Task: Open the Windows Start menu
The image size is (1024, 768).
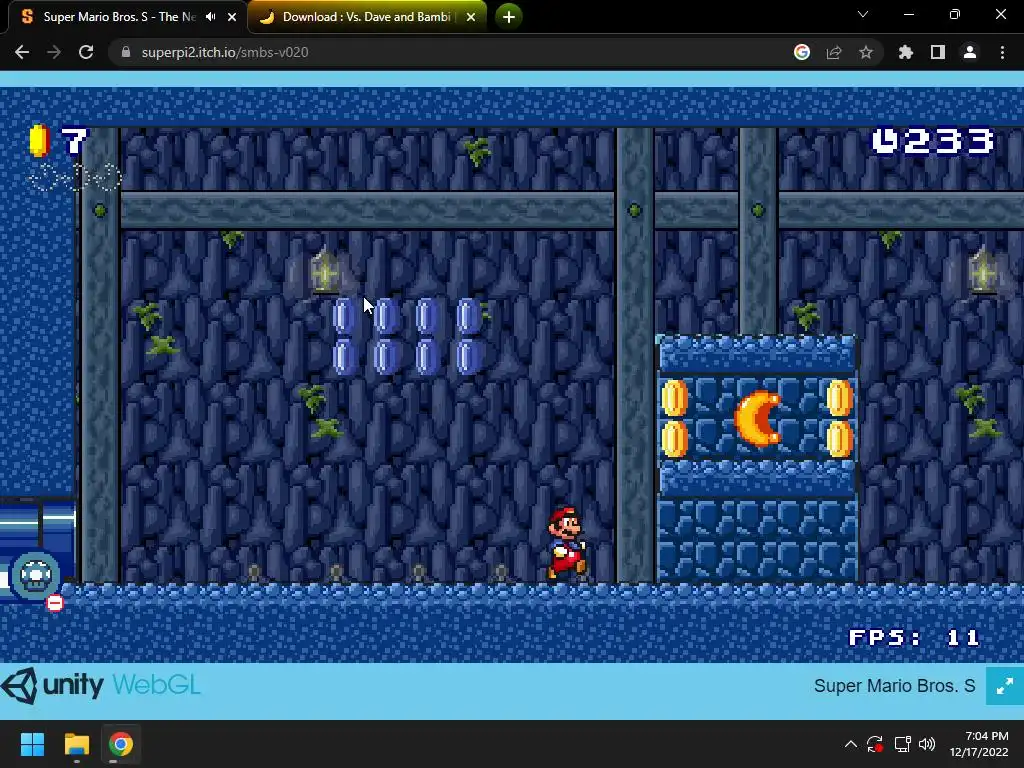Action: (32, 744)
